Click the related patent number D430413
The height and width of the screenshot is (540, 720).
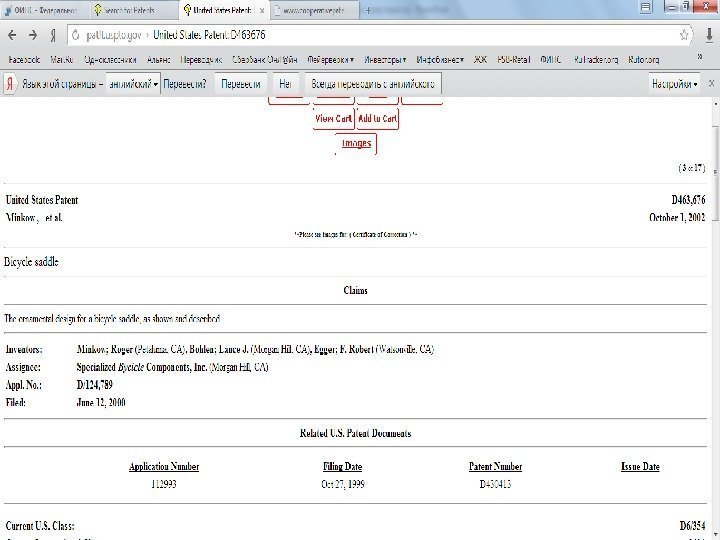[x=495, y=484]
